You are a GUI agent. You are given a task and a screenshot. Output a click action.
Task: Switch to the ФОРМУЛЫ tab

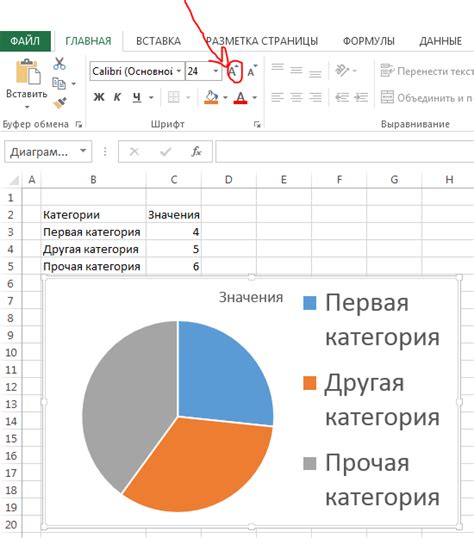[369, 41]
